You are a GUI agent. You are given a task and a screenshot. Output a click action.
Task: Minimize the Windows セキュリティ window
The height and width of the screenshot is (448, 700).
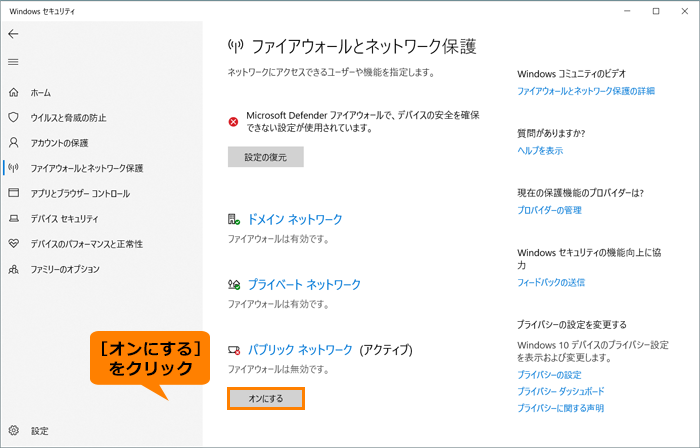coord(627,11)
